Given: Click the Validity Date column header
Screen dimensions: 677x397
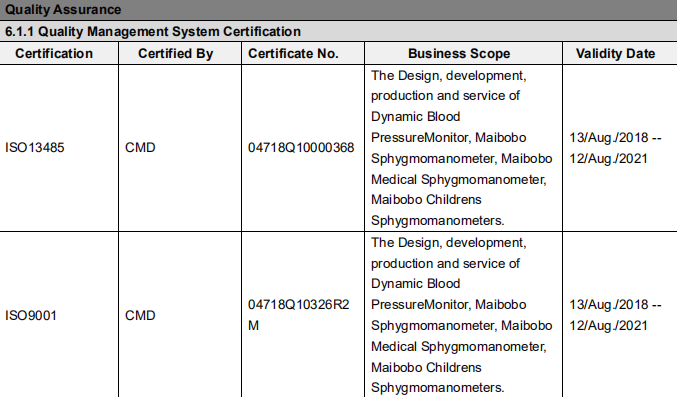Looking at the screenshot, I should tap(615, 54).
